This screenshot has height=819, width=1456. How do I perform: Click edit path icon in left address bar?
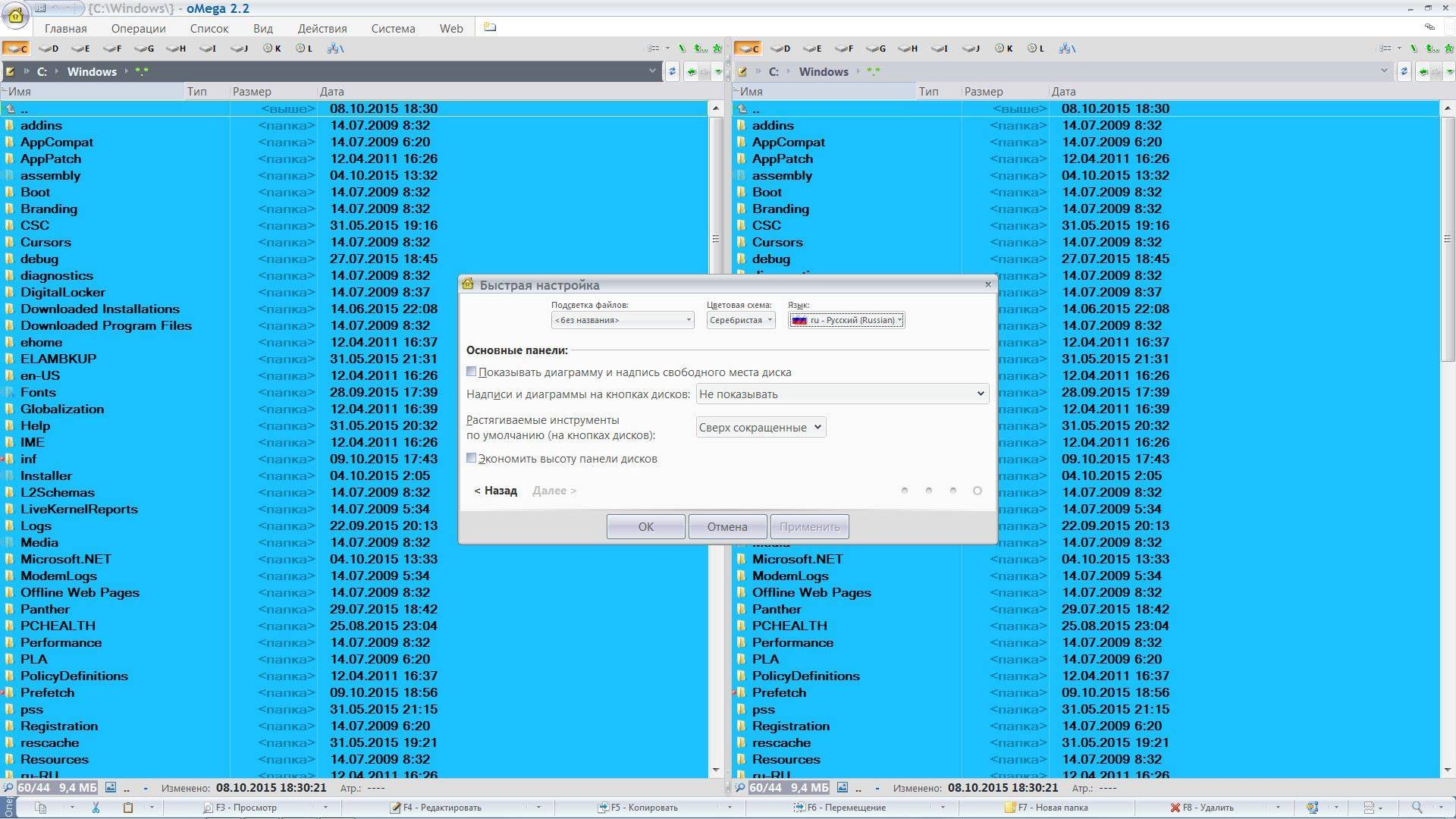click(x=10, y=72)
